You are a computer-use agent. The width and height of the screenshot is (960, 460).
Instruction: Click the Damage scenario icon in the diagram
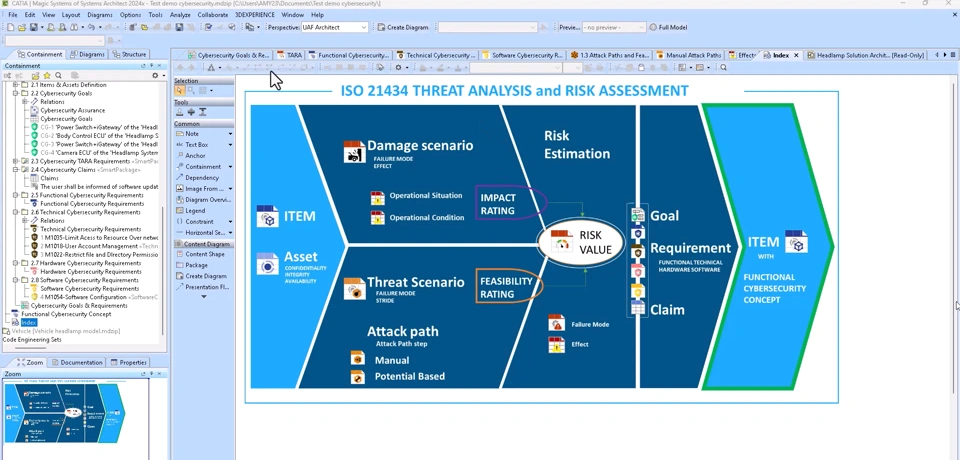[354, 152]
